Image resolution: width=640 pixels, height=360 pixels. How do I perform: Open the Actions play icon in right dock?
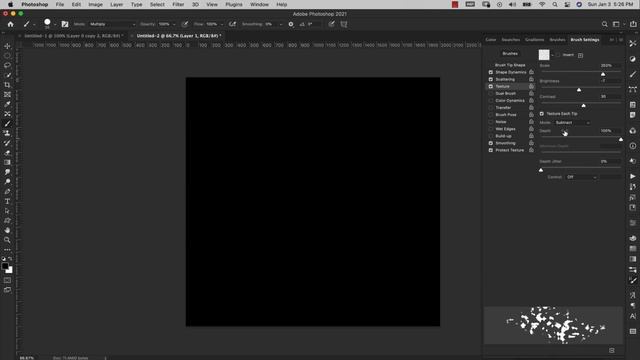point(633,176)
